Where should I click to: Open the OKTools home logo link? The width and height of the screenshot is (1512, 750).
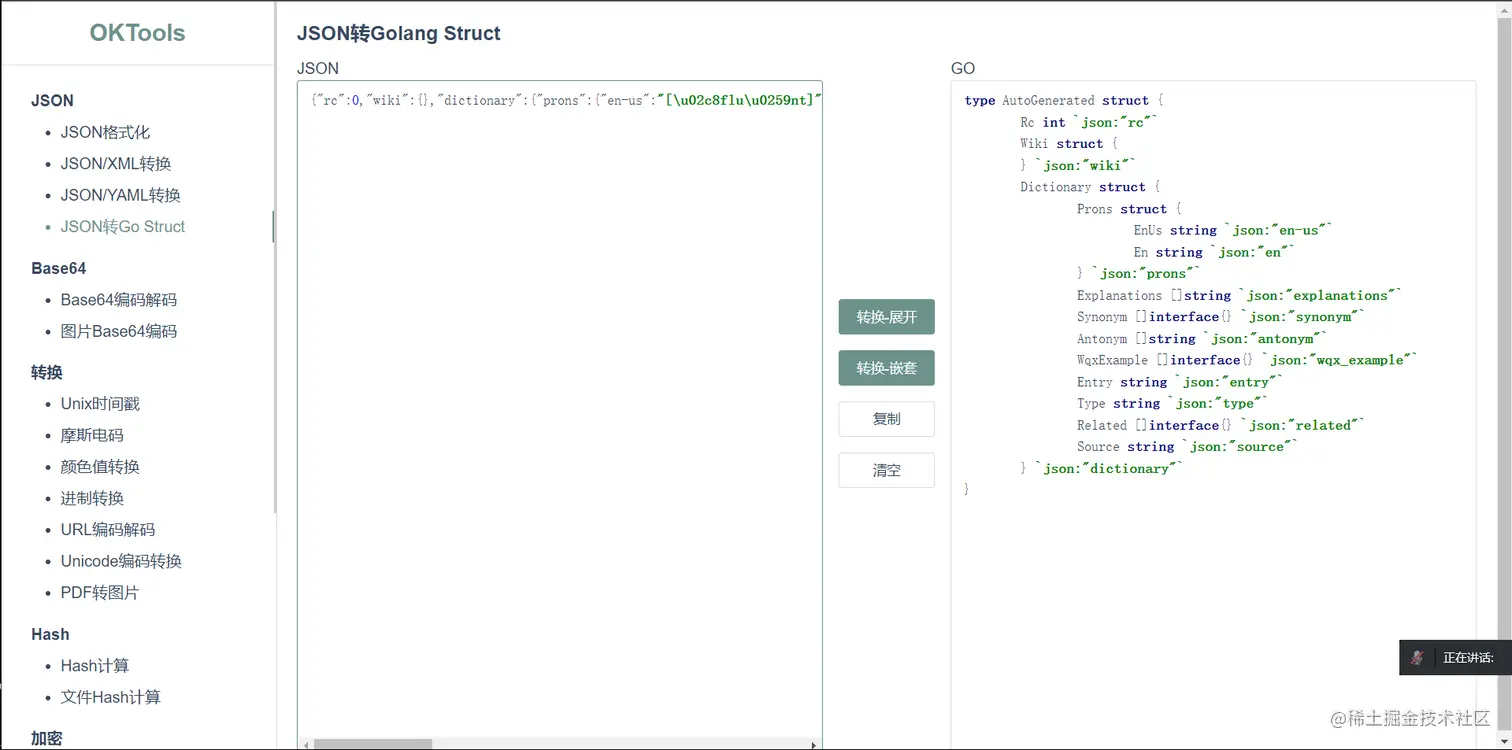pyautogui.click(x=137, y=33)
